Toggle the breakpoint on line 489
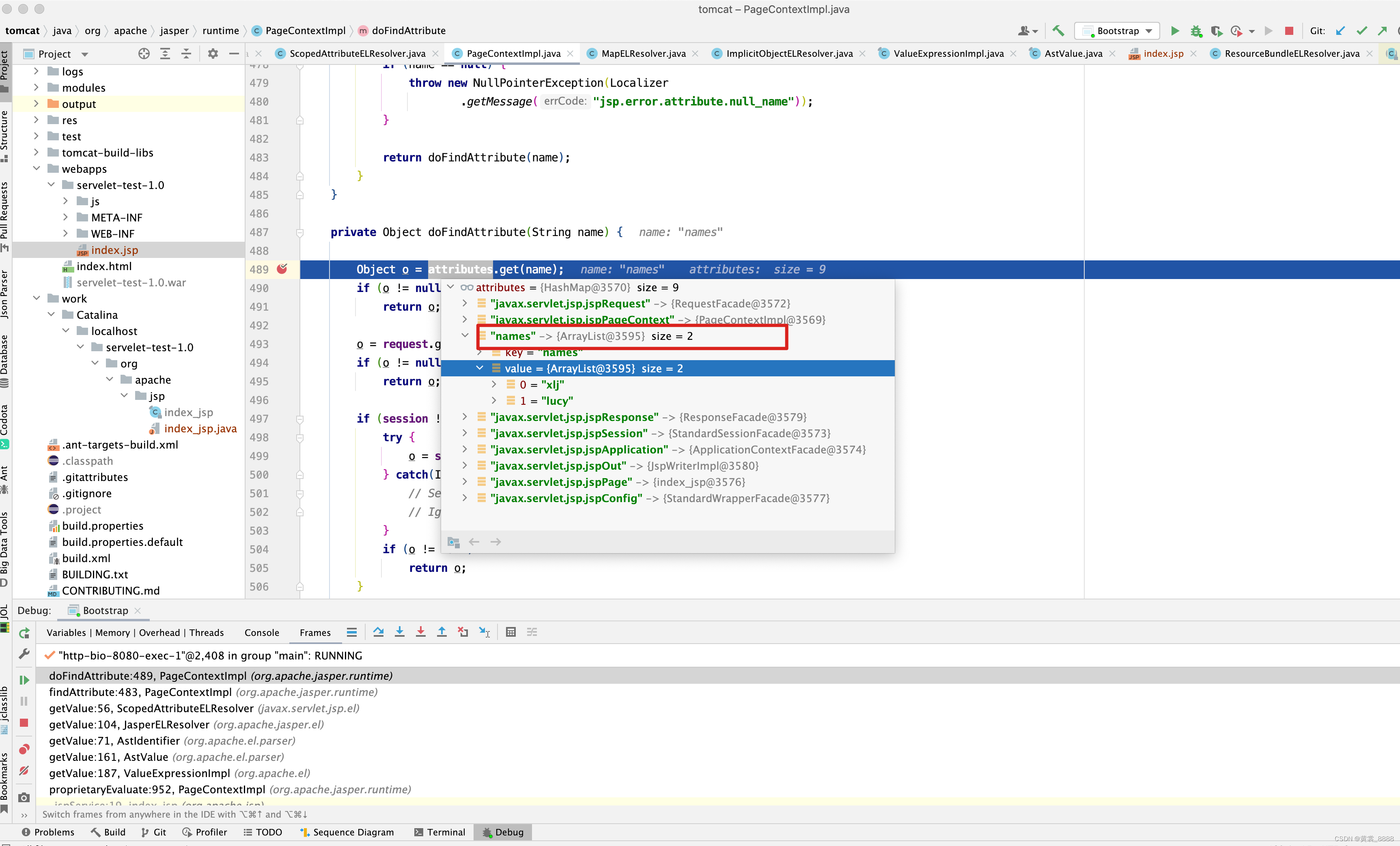The image size is (1400, 846). [x=282, y=269]
